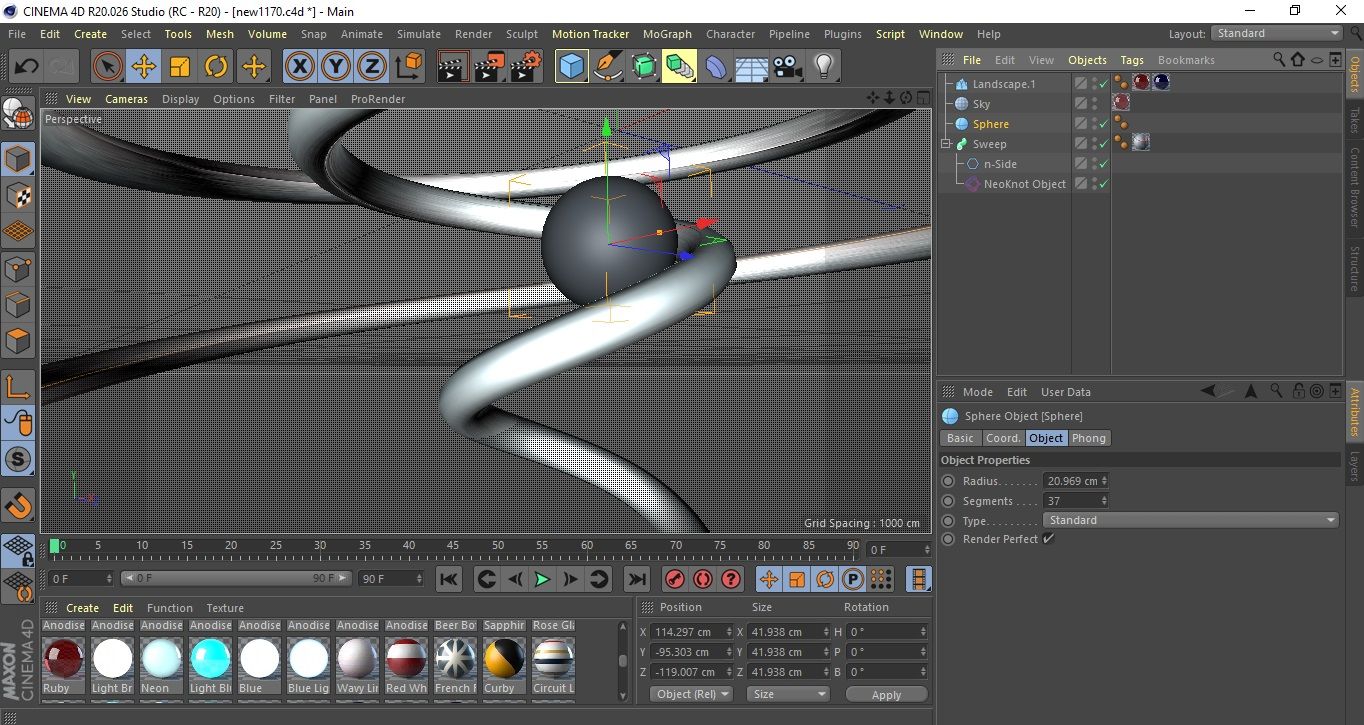The image size is (1364, 725).
Task: Select the Curby material swatch
Action: click(504, 660)
